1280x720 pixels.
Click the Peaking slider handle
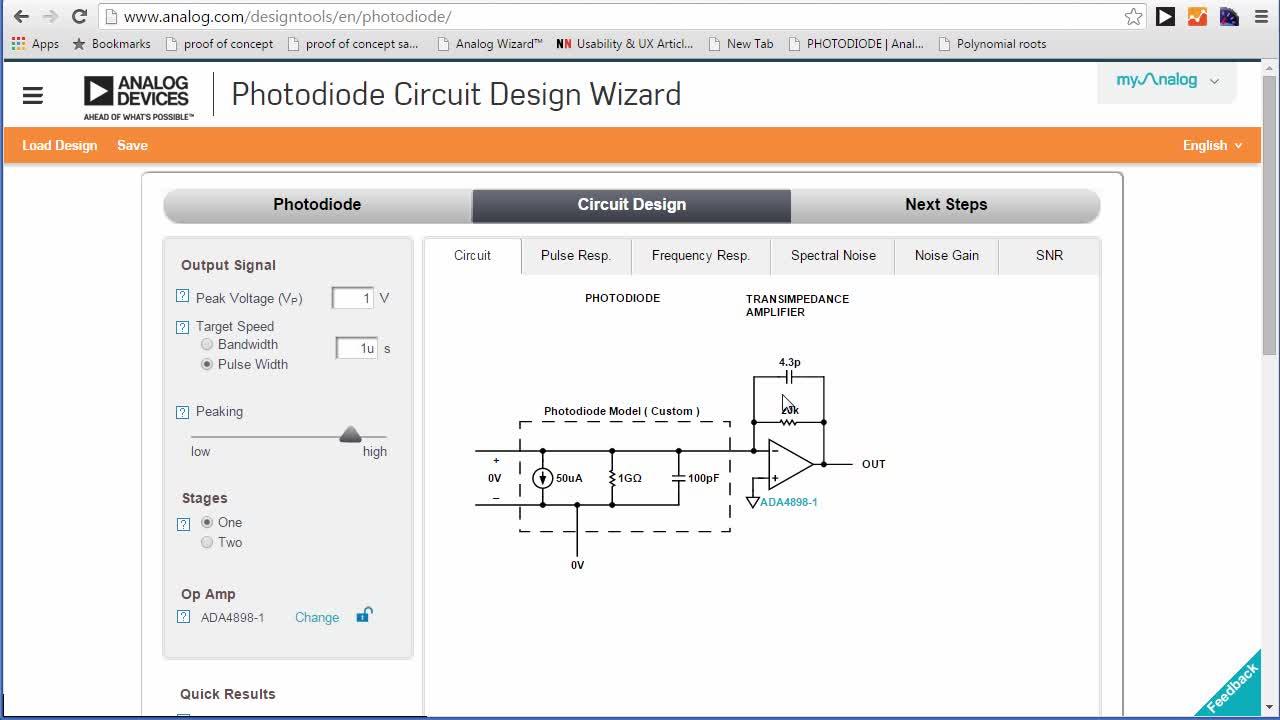point(350,435)
